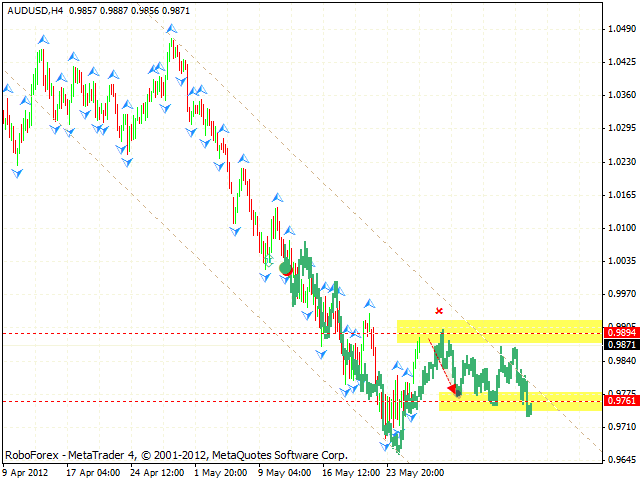The width and height of the screenshot is (640, 480).
Task: Click the black 0.9871 current price tag
Action: pos(622,344)
